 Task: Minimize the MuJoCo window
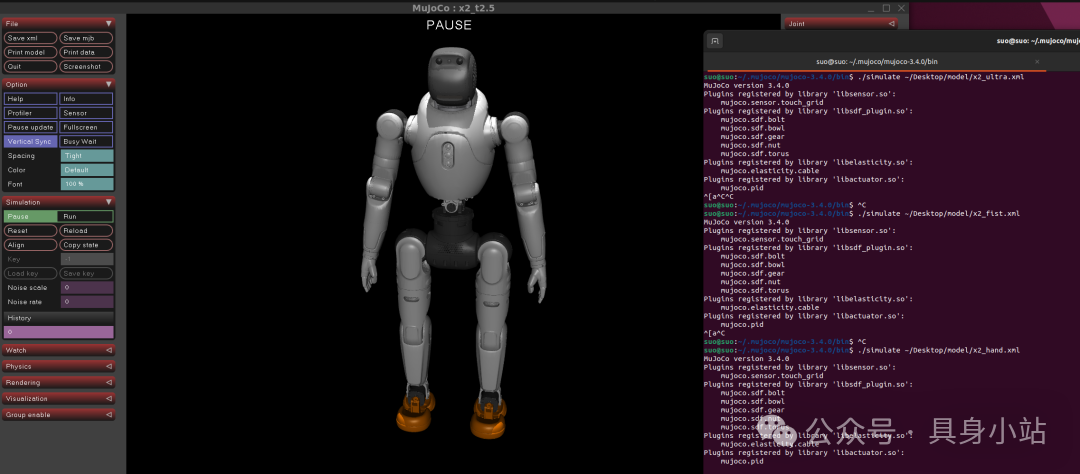click(x=871, y=8)
